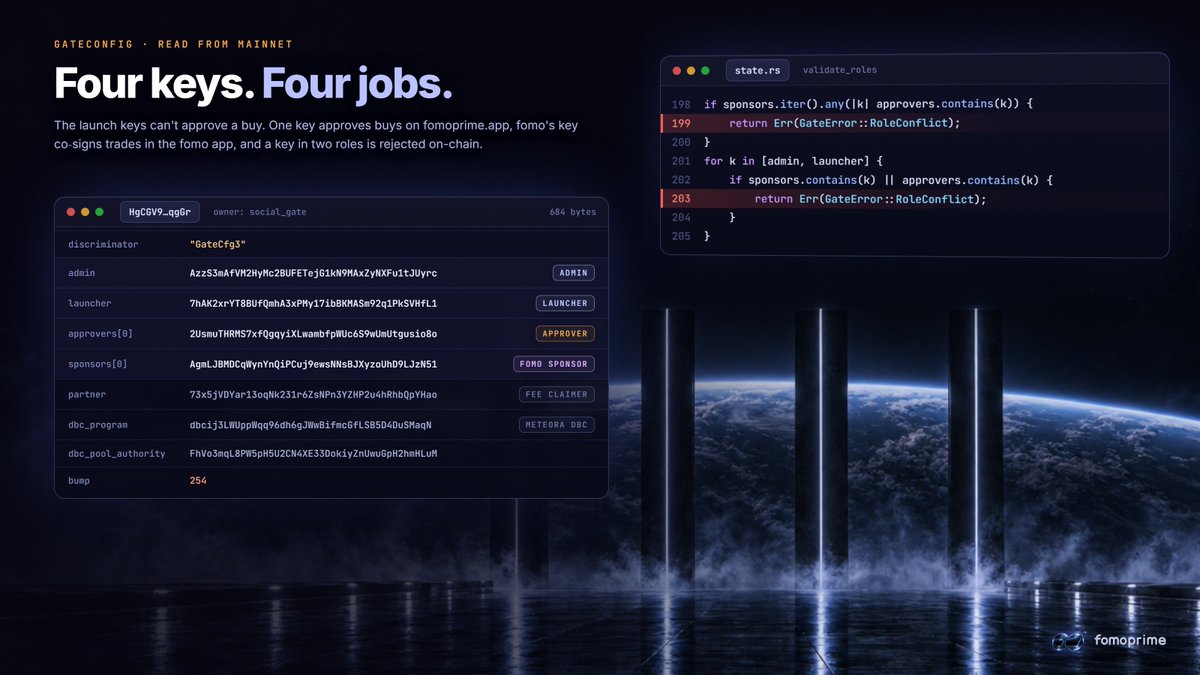Click the fomoprime logo icon
Screen dimensions: 1200x675
[x=1066, y=640]
